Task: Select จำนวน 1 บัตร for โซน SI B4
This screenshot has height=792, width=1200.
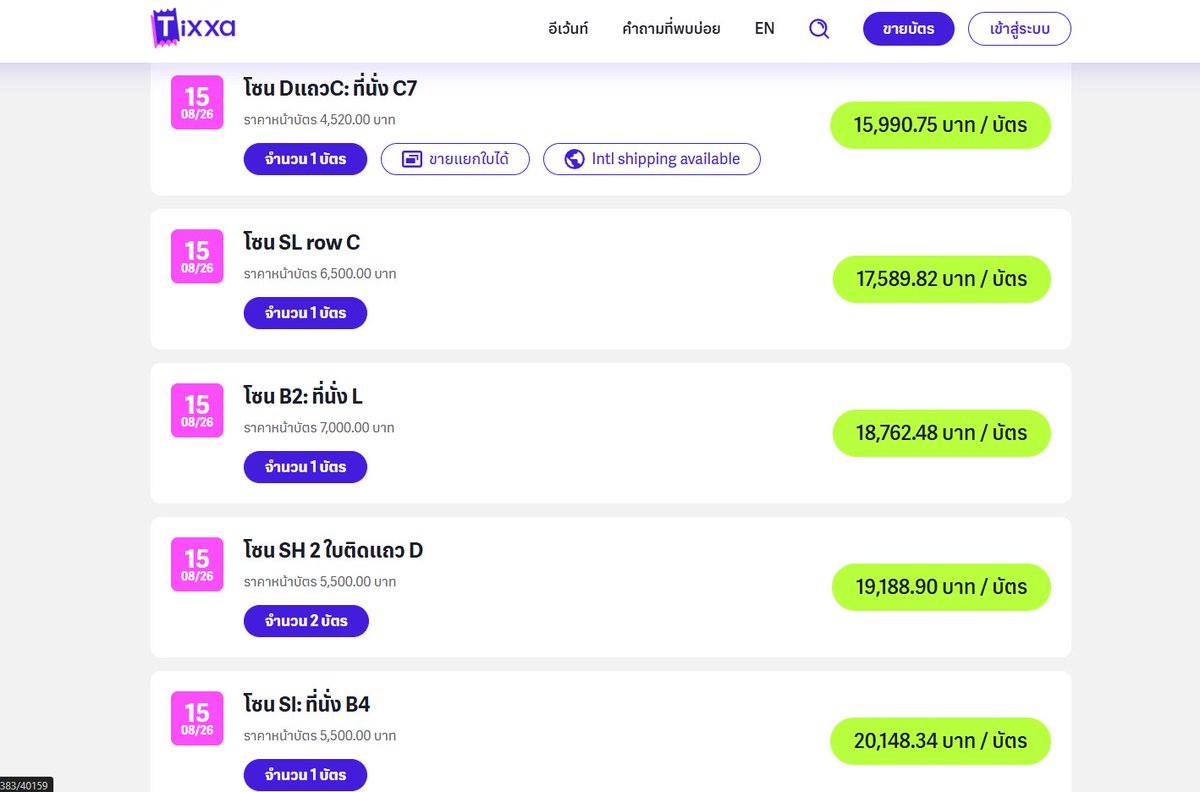Action: point(305,775)
